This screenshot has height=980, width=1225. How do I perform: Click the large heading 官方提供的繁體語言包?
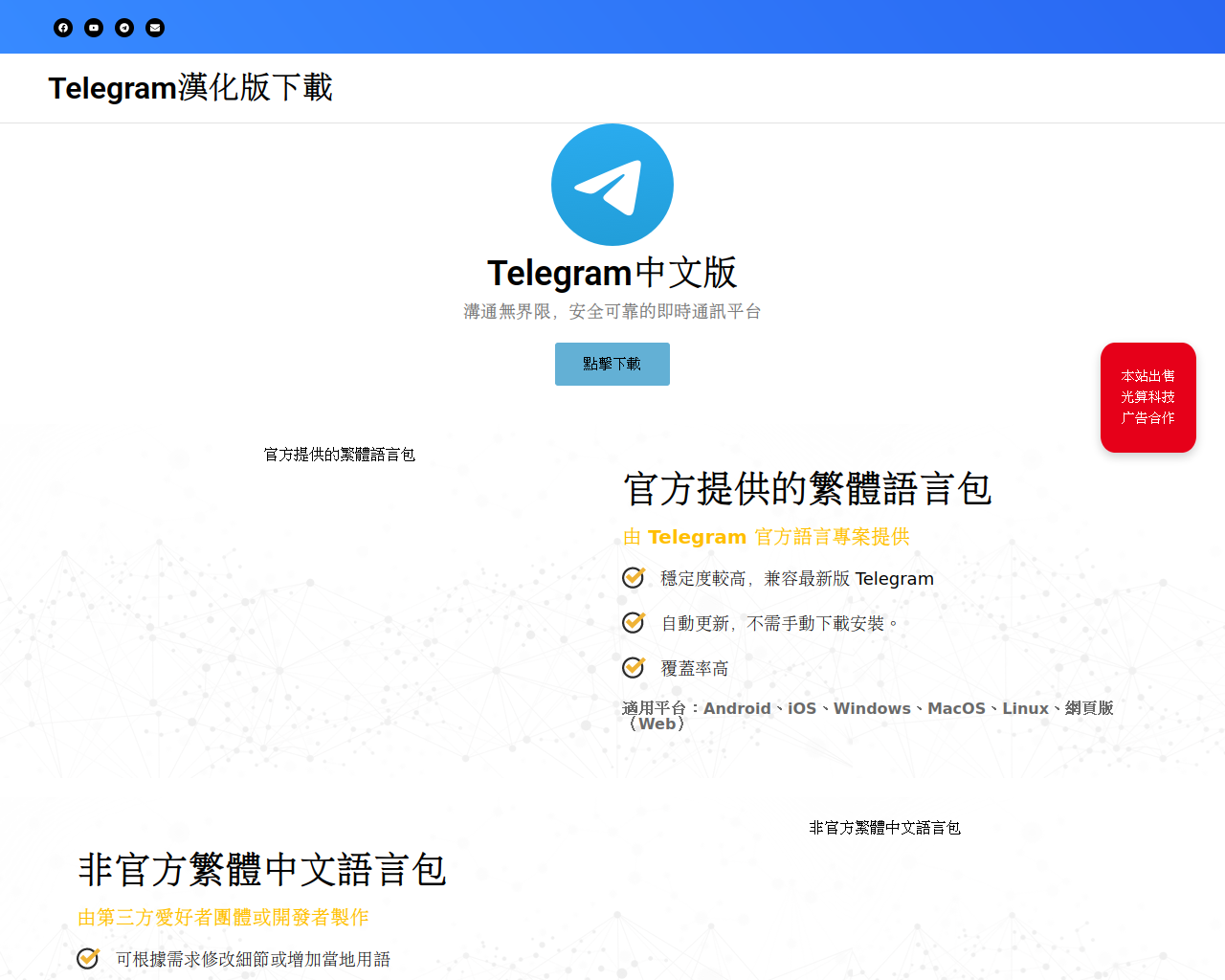[808, 489]
